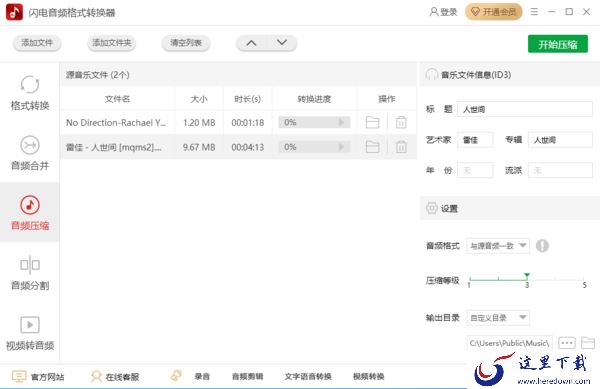This screenshot has height=389, width=600.
Task: Click the 登录 login user icon
Action: [443, 12]
